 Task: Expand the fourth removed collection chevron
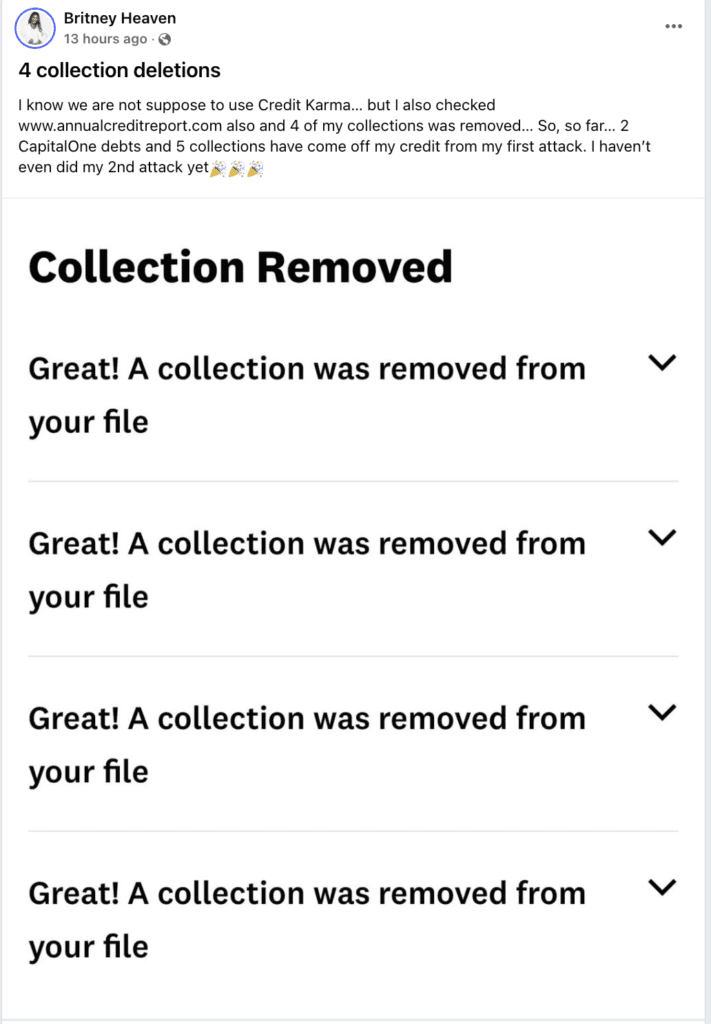pyautogui.click(x=662, y=886)
